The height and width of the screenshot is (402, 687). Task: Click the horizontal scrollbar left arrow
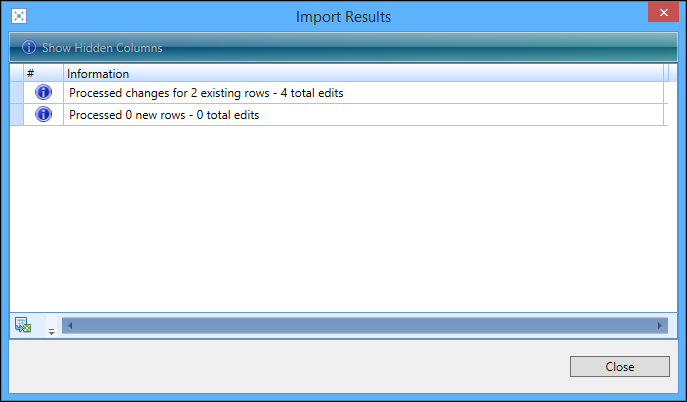click(70, 325)
